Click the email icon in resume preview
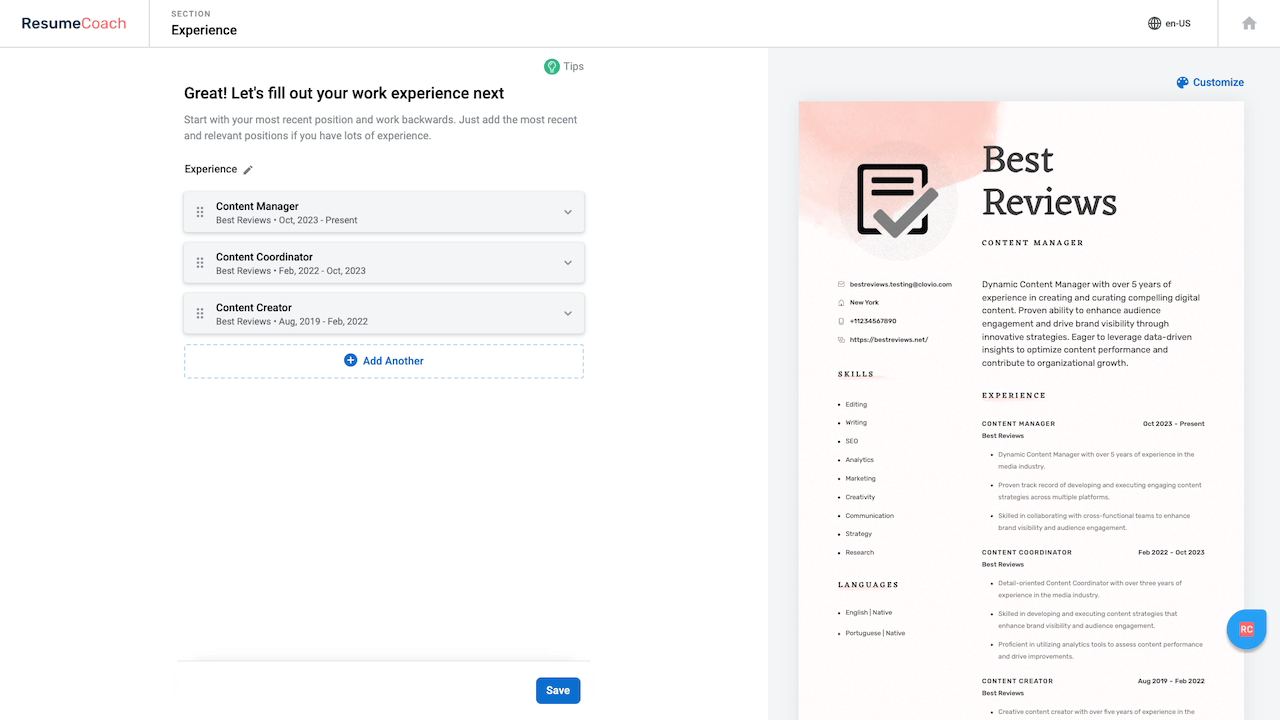 click(x=841, y=284)
